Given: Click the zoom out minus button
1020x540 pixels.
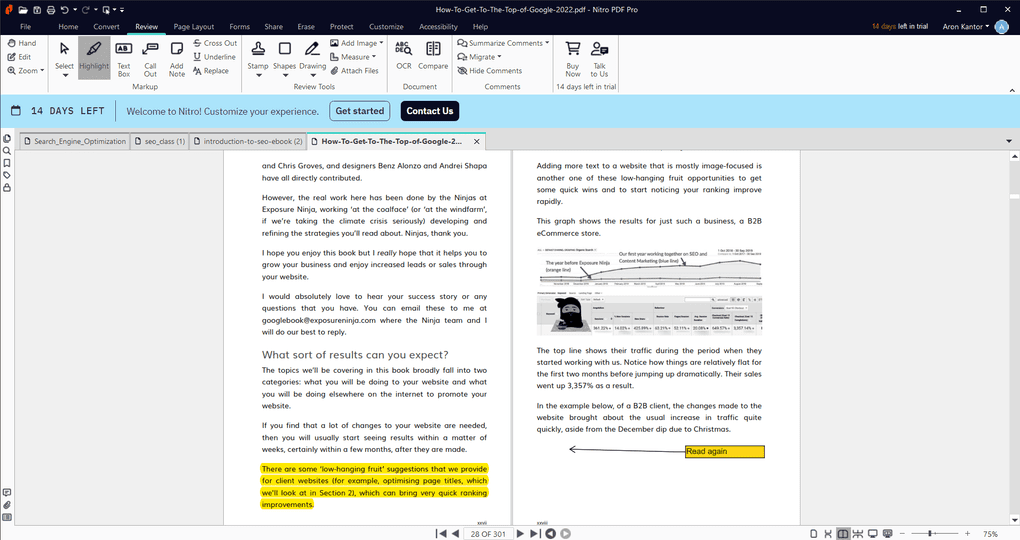Looking at the screenshot, I should point(902,533).
